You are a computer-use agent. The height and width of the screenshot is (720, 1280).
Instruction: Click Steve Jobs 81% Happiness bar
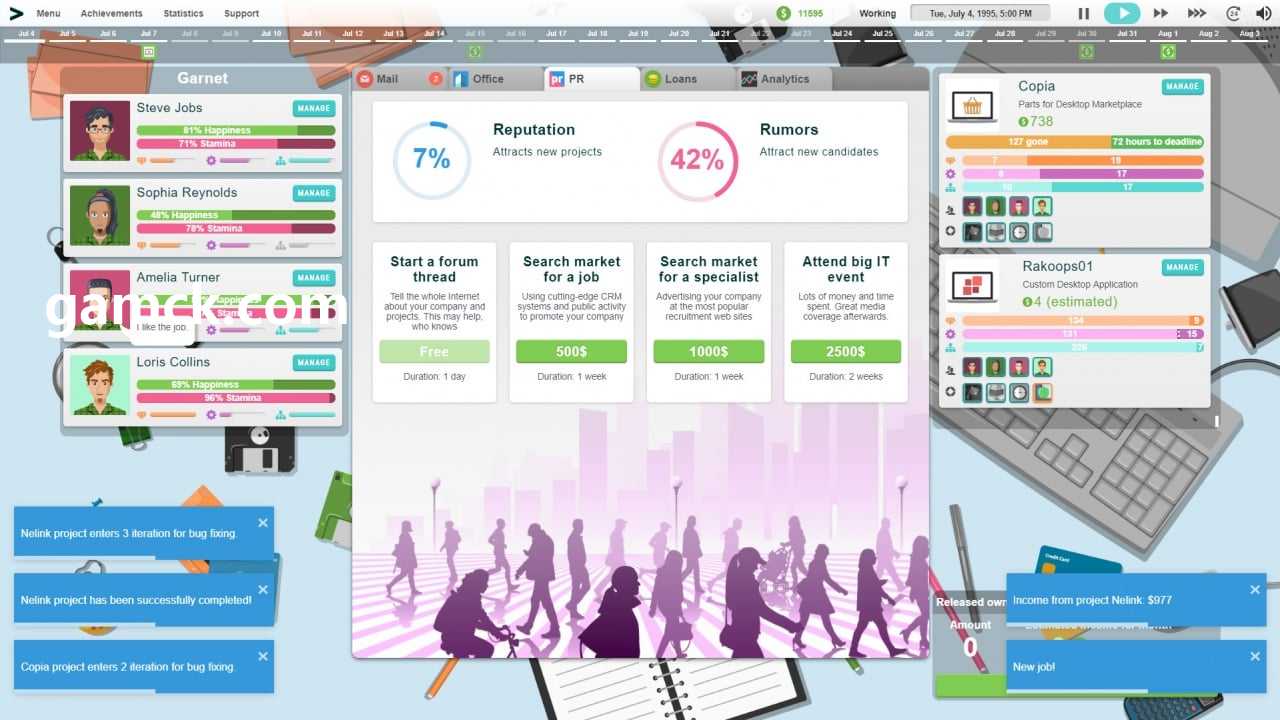coord(236,130)
